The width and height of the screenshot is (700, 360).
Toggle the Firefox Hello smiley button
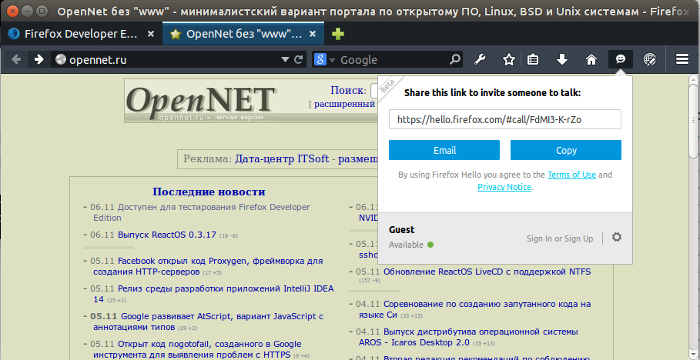621,59
